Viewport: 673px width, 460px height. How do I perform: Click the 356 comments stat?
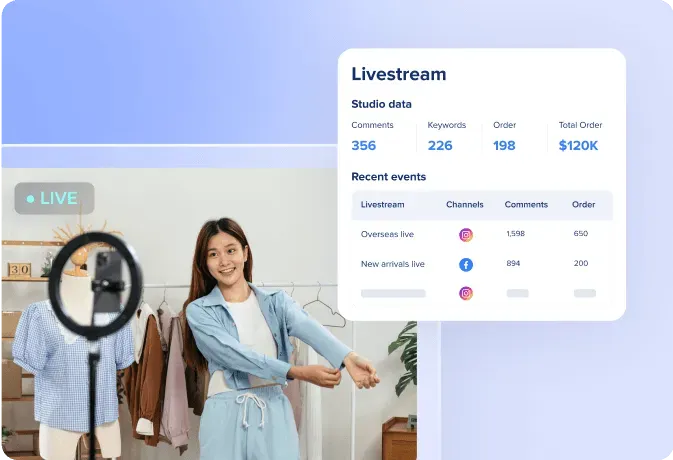point(364,145)
